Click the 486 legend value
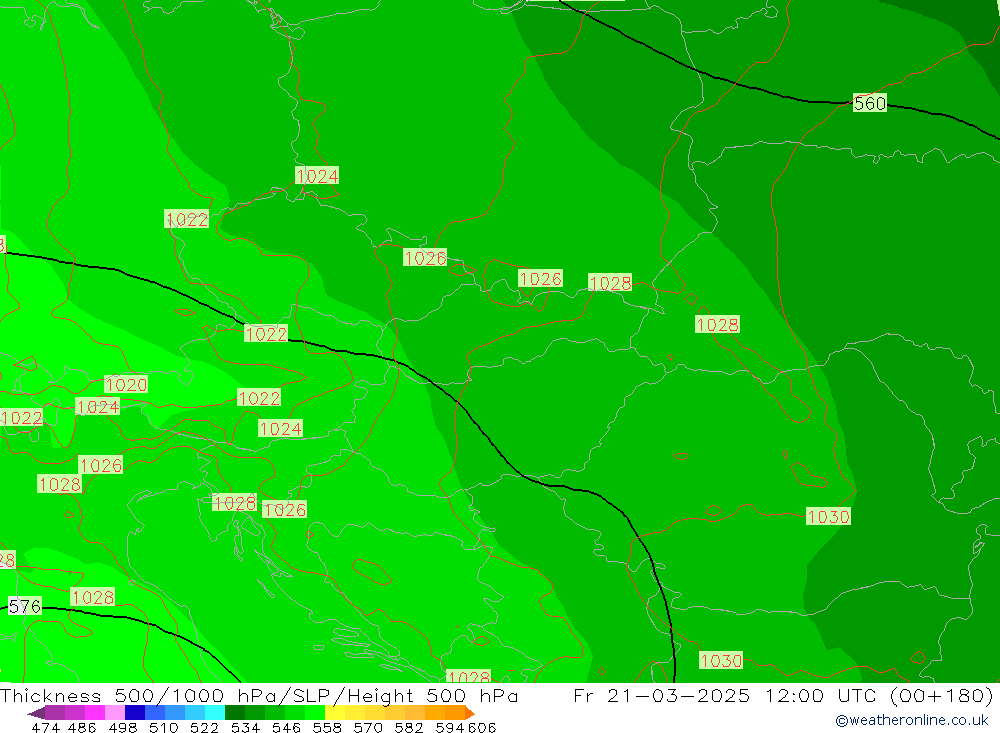 click(x=82, y=727)
